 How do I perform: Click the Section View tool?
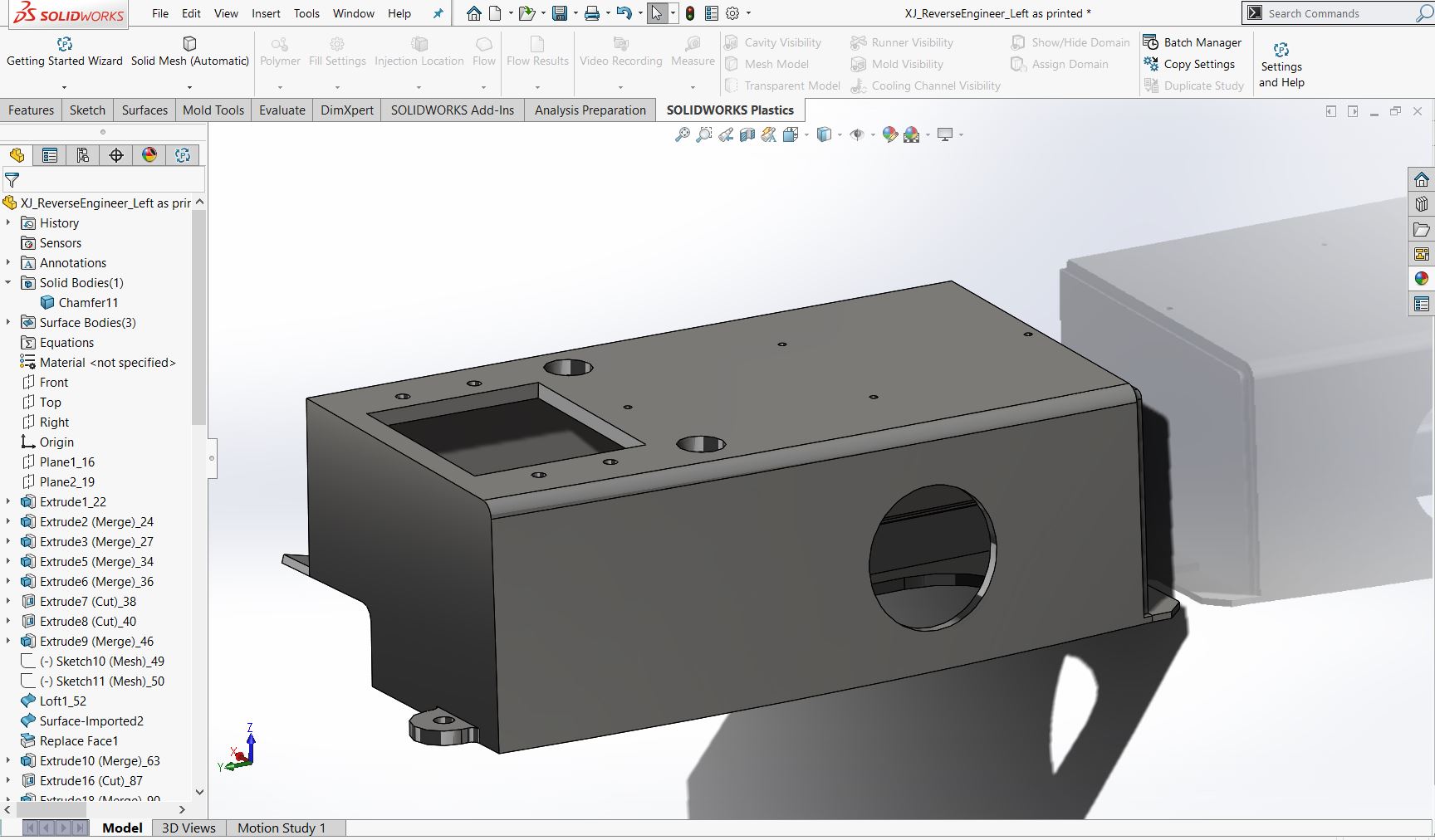(x=747, y=134)
